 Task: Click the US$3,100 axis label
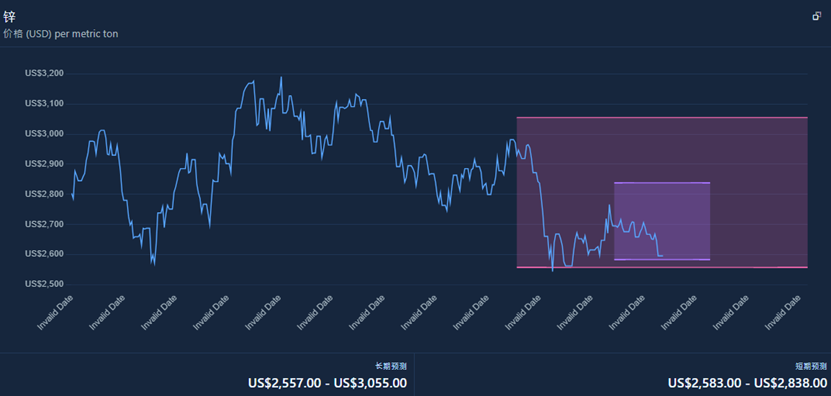coord(45,103)
